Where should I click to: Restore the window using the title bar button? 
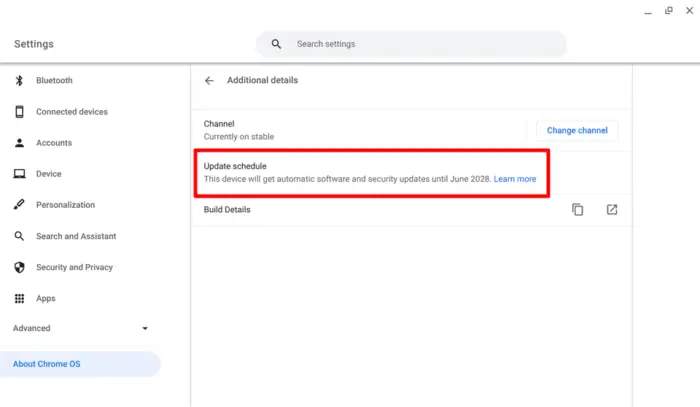tap(668, 11)
